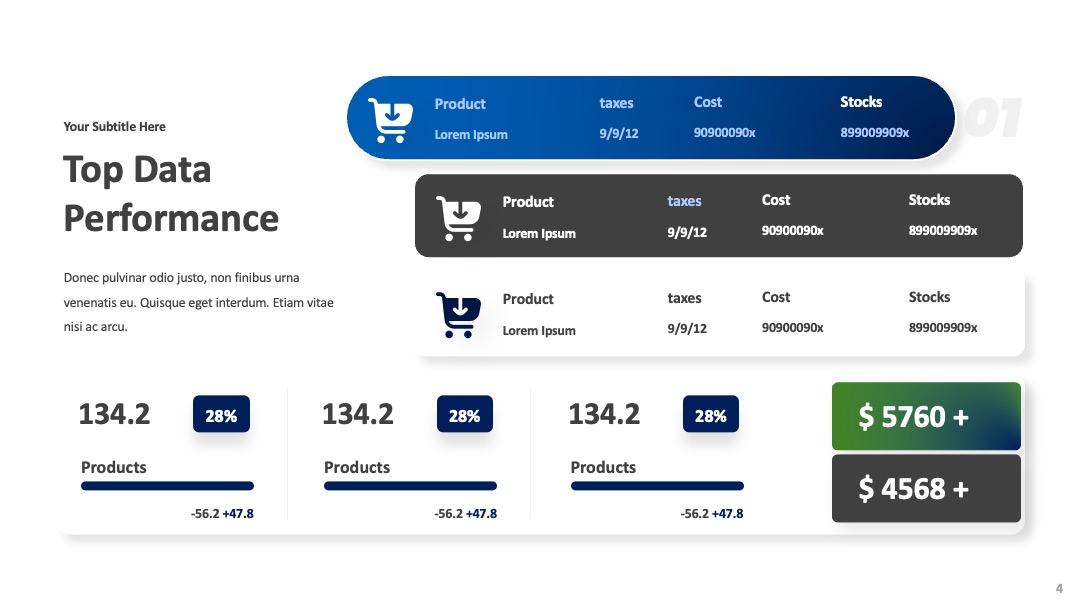The image size is (1080, 608).
Task: Click '899009909x' value in the white row
Action: 943,328
